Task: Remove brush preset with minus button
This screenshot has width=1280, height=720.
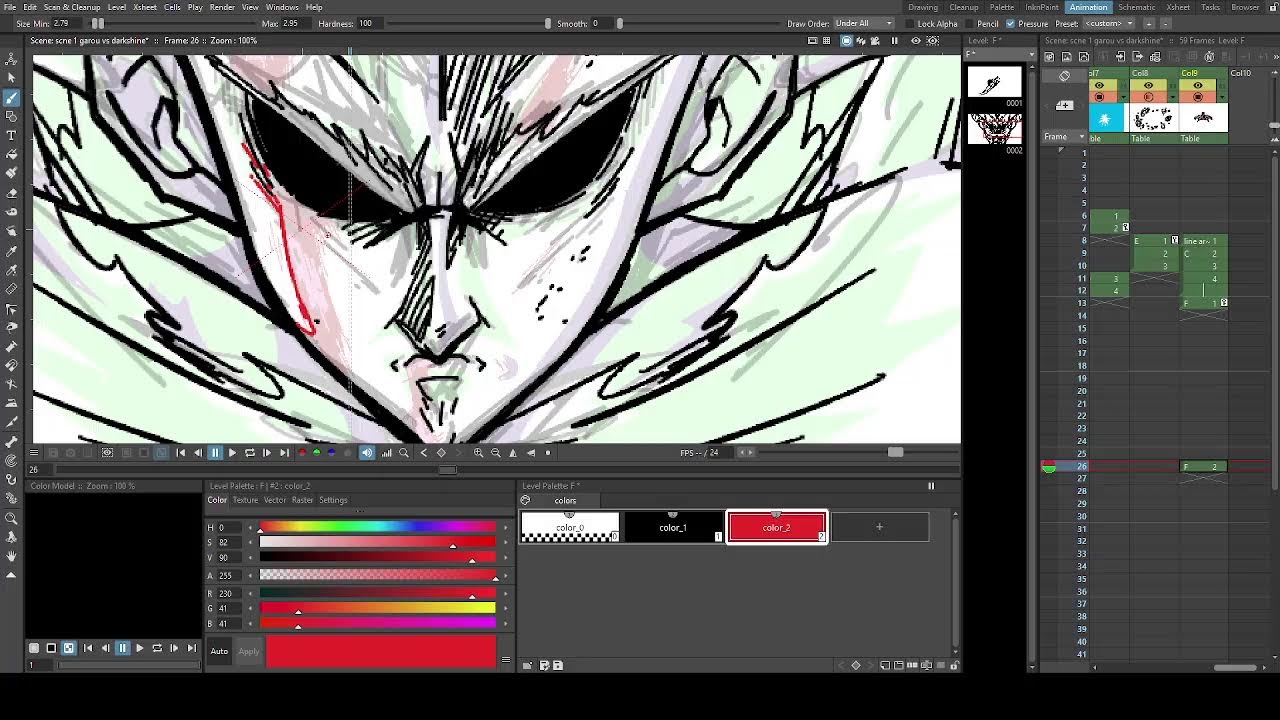Action: pyautogui.click(x=1168, y=24)
